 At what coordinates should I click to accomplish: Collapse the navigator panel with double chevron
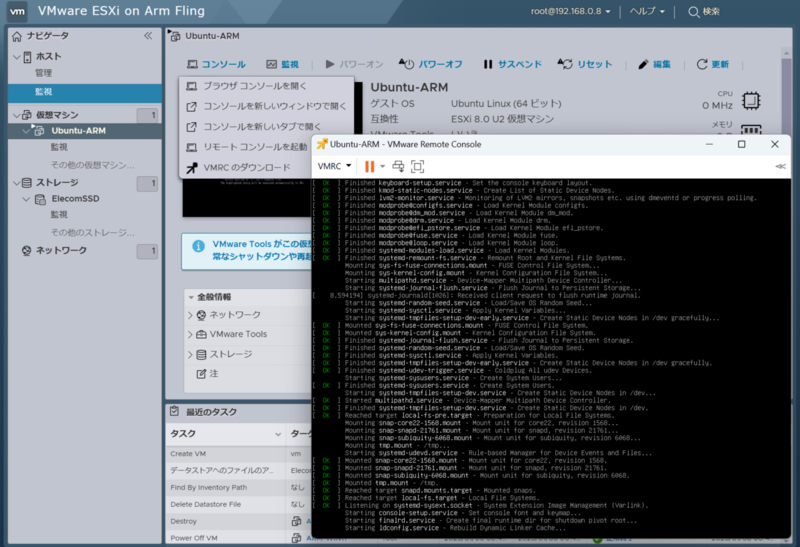pyautogui.click(x=148, y=36)
